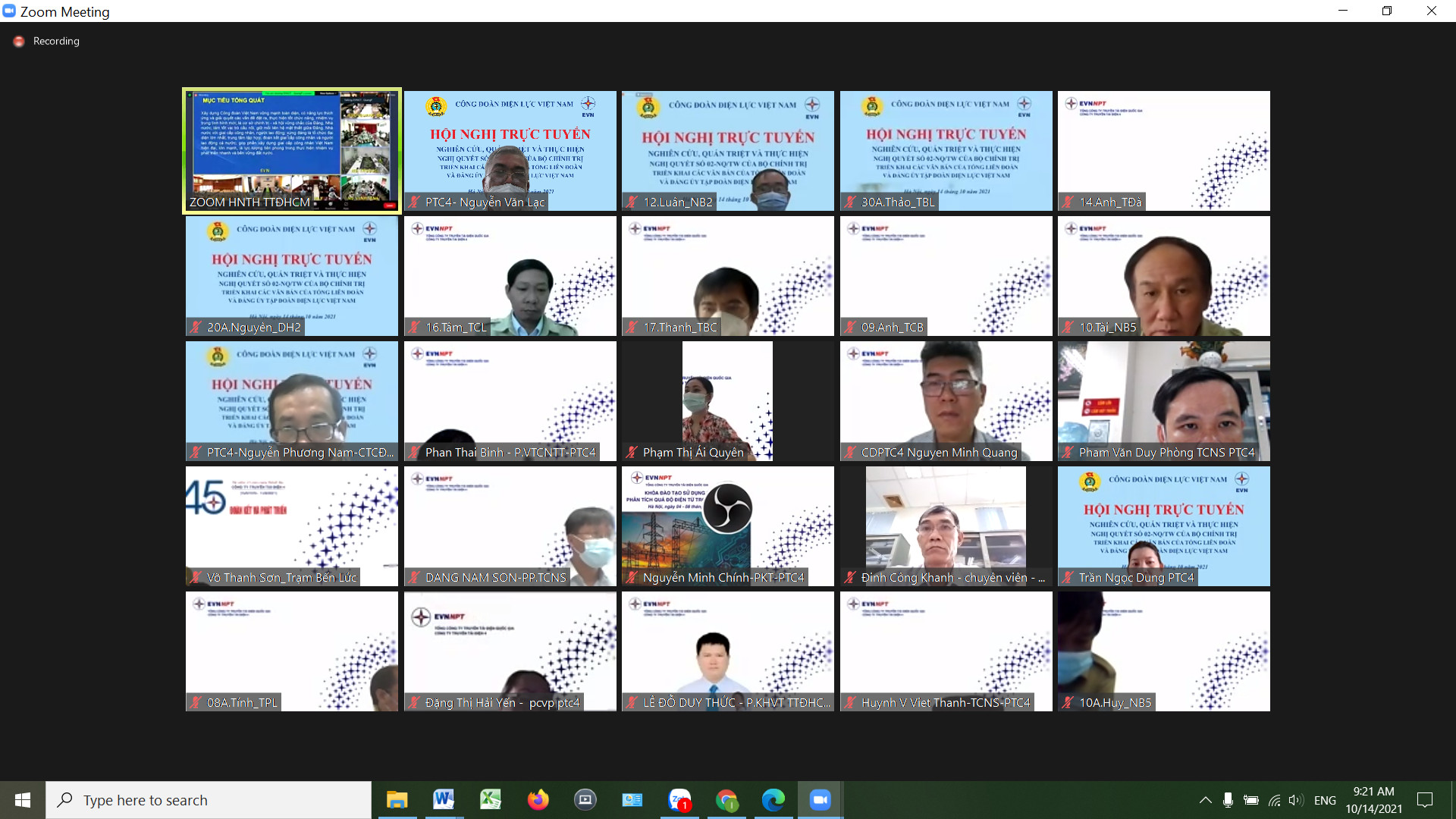Viewport: 1456px width, 819px height.
Task: Select ZOOM HNTH TTĐHCM video tile
Action: [x=292, y=151]
